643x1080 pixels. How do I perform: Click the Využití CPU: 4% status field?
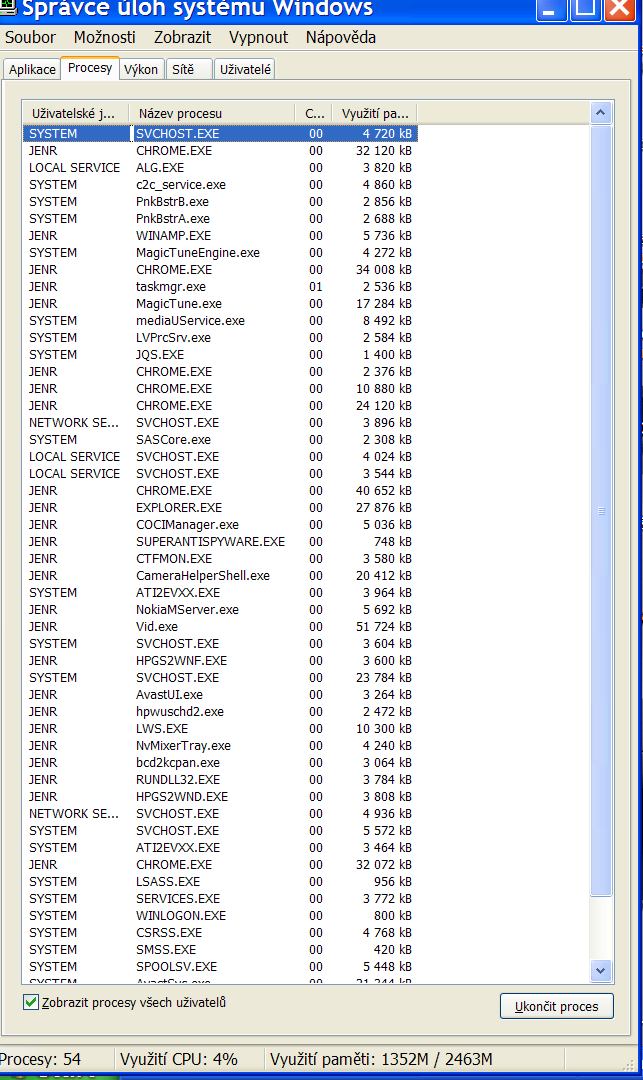pyautogui.click(x=189, y=1059)
